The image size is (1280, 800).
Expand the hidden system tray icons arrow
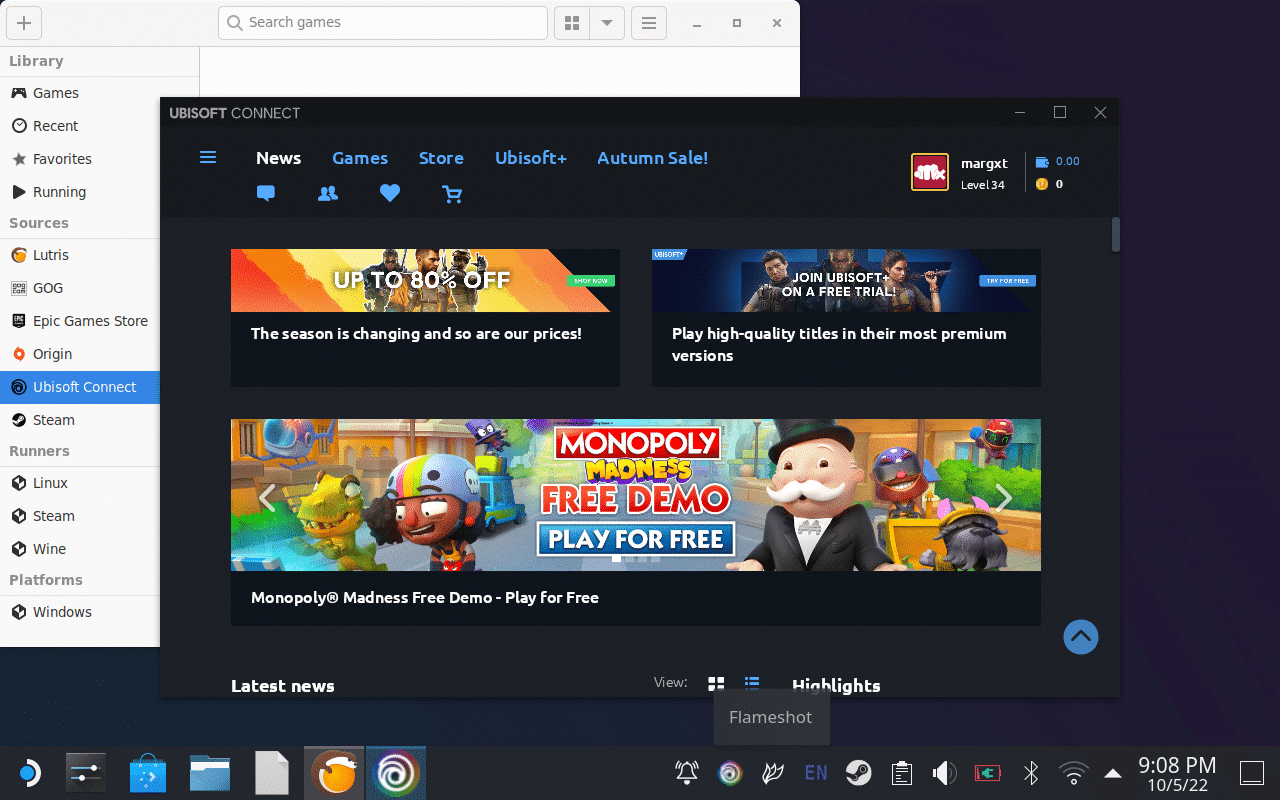1113,773
